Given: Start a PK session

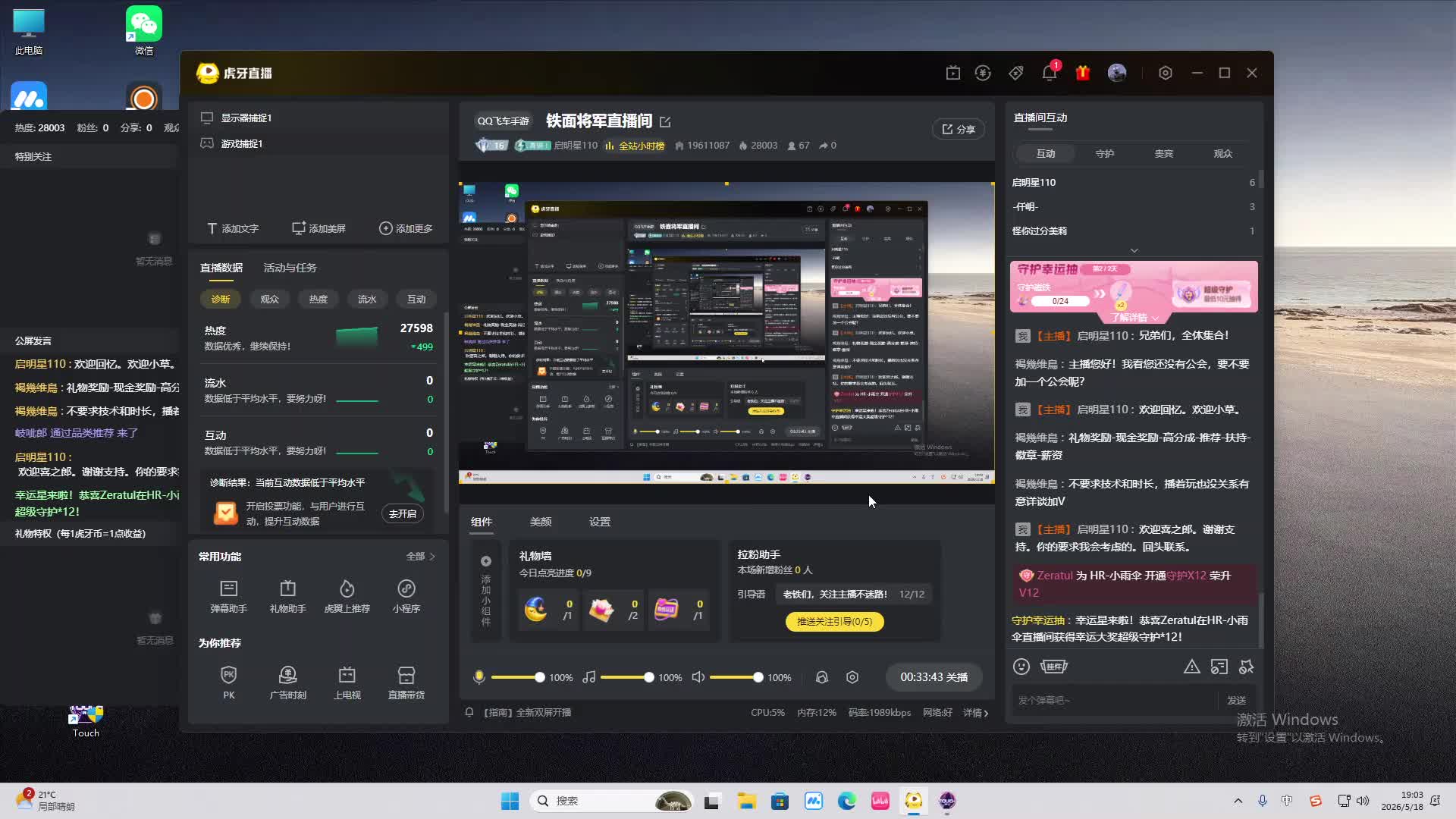Looking at the screenshot, I should [x=228, y=682].
